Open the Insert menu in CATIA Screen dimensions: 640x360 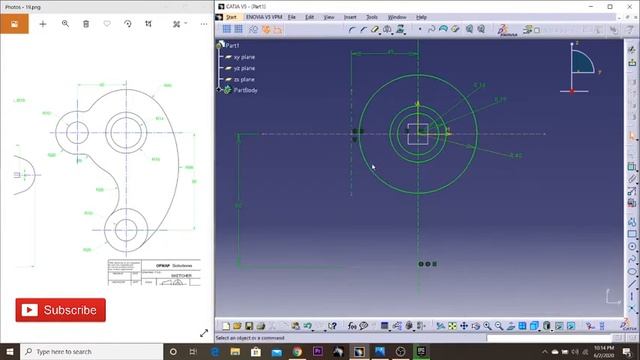pyautogui.click(x=350, y=17)
